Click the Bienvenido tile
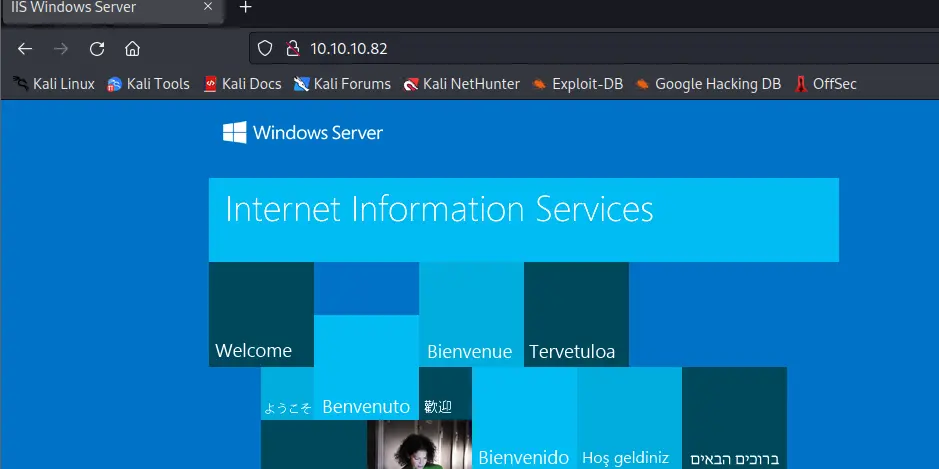 coord(525,418)
